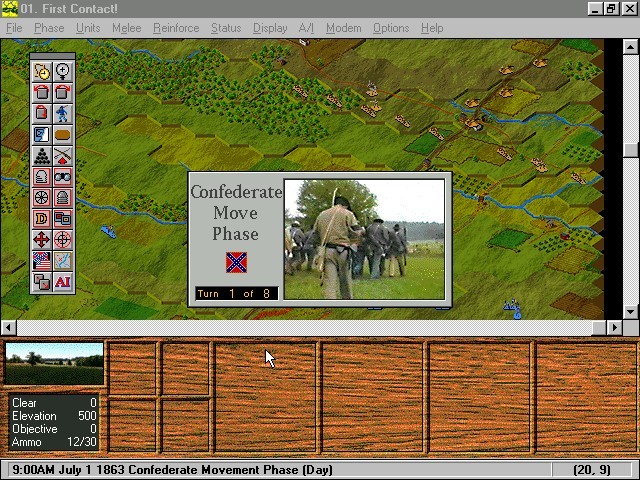Click the 'Objective 0' readout
This screenshot has height=480, width=640.
point(54,429)
